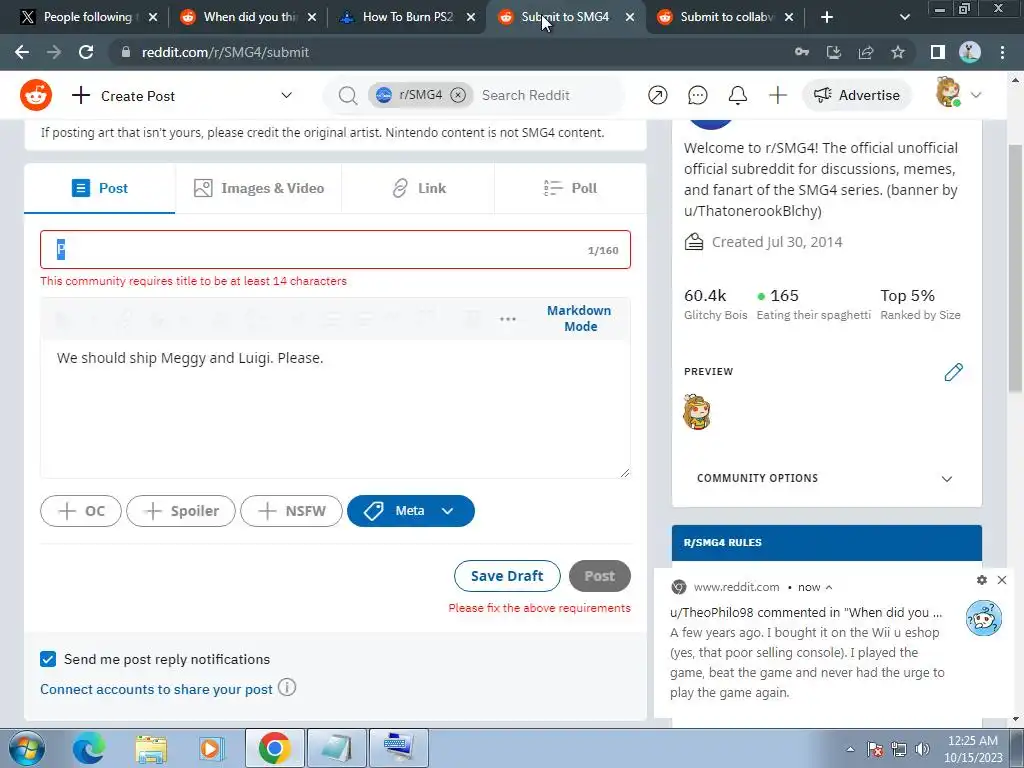Viewport: 1024px width, 768px height.
Task: Collapse the notification via its caret
Action: tap(829, 587)
